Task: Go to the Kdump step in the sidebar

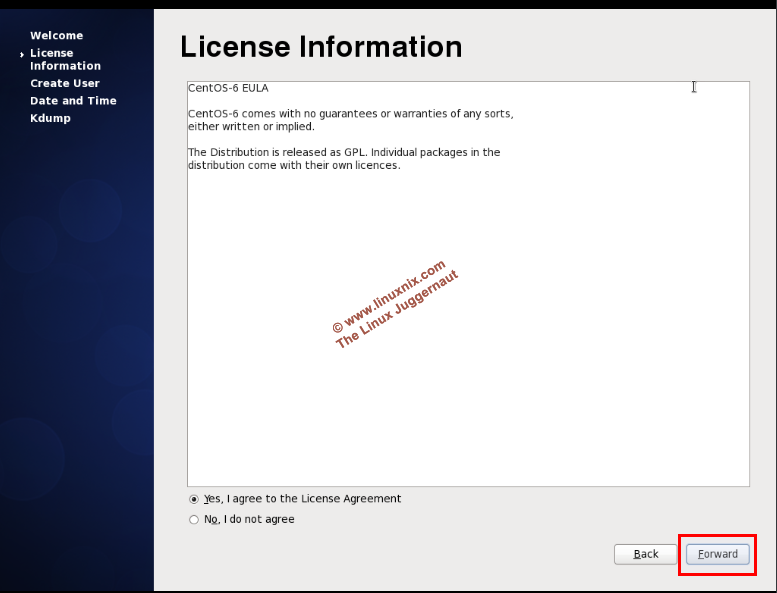Action: (50, 118)
